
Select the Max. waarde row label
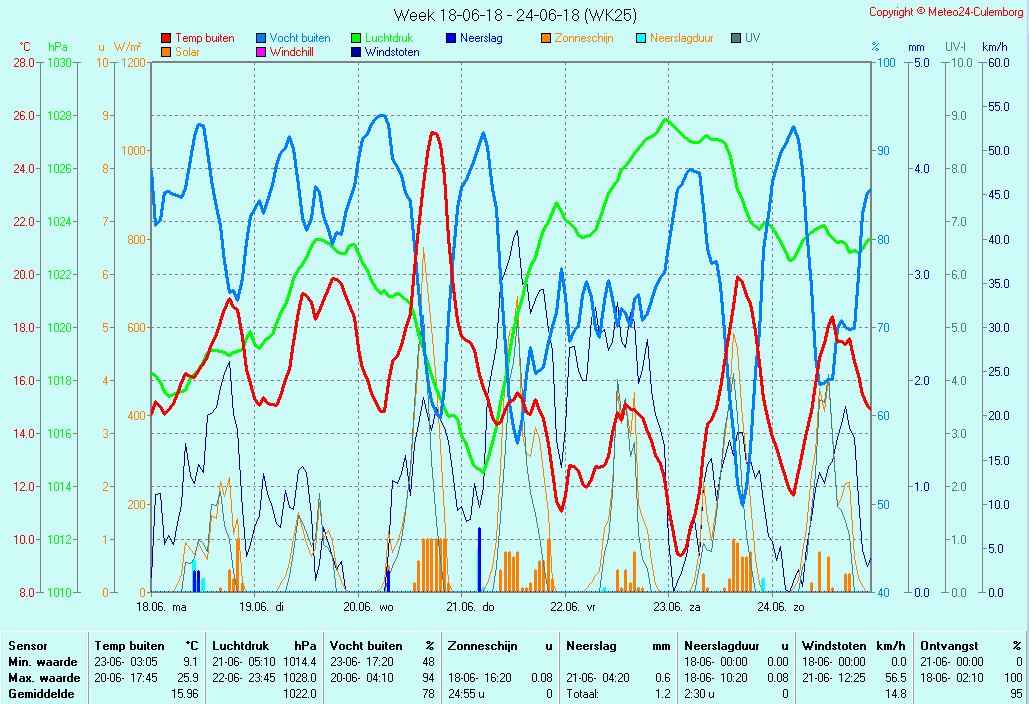click(x=42, y=678)
